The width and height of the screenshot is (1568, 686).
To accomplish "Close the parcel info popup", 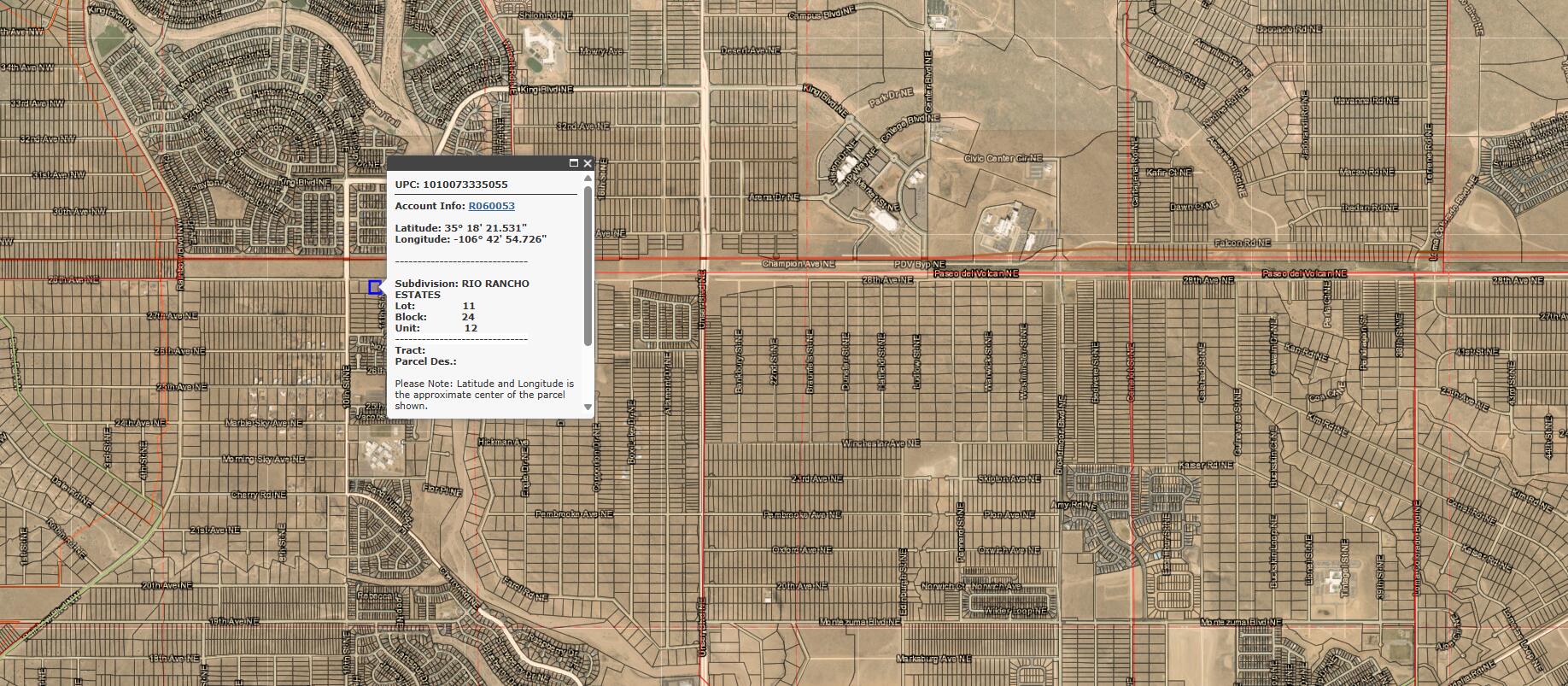I will pyautogui.click(x=588, y=163).
